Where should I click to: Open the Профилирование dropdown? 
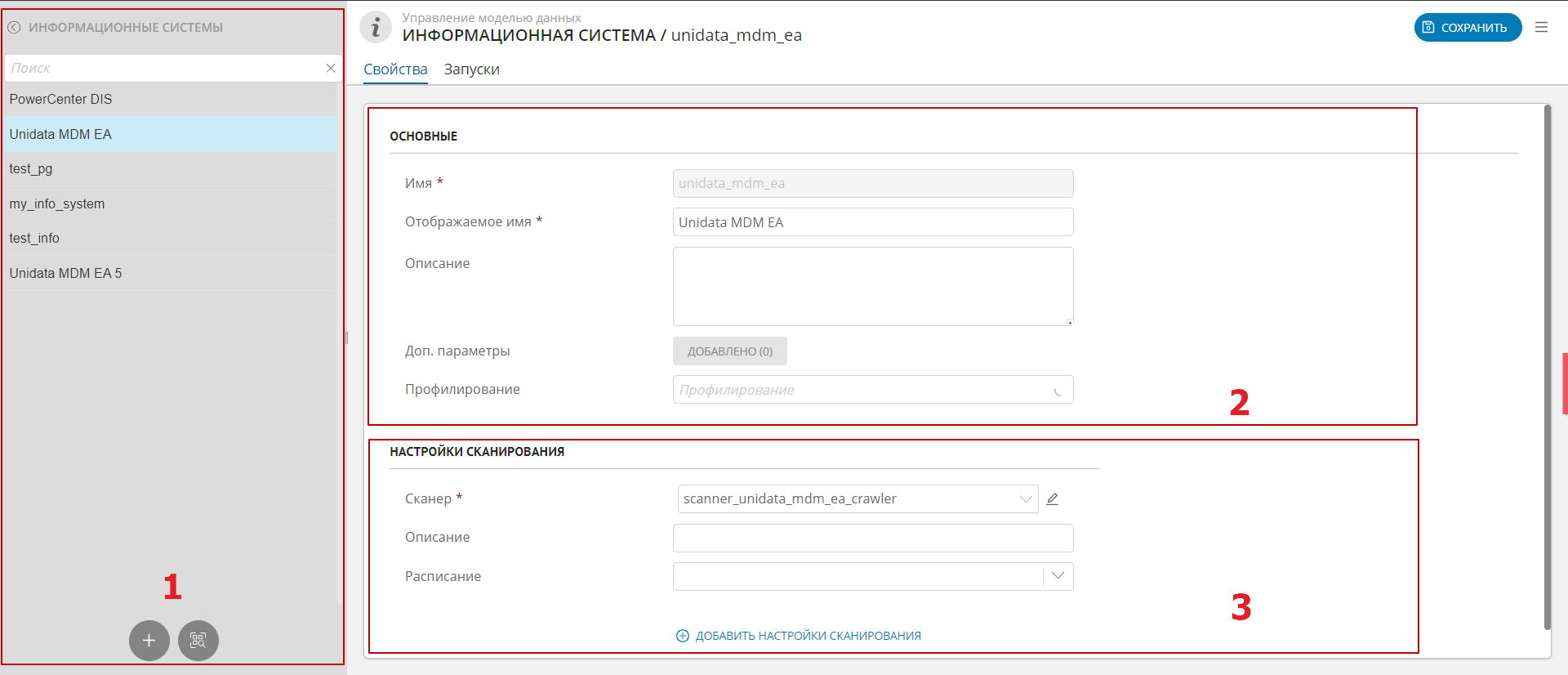873,390
